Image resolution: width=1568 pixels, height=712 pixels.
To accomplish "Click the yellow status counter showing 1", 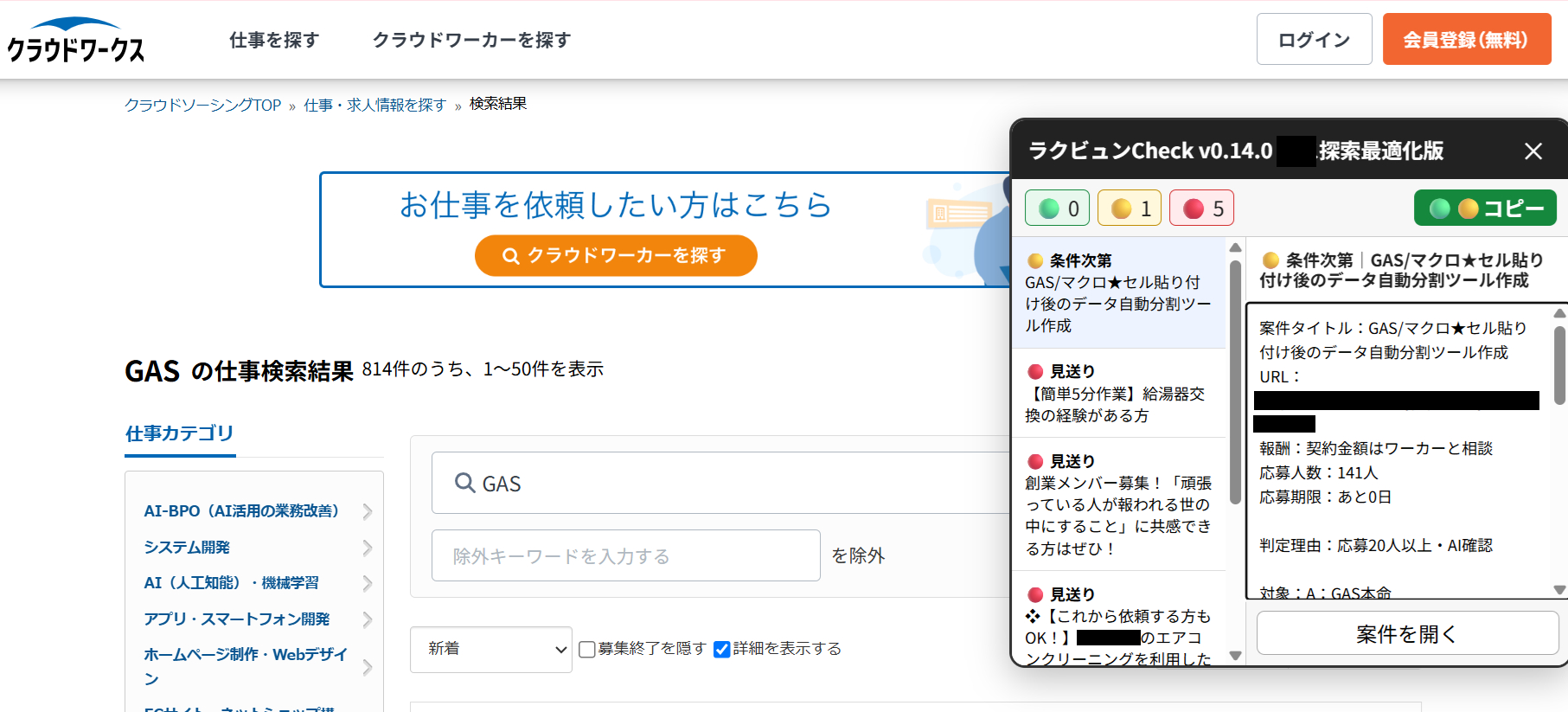I will (1130, 208).
